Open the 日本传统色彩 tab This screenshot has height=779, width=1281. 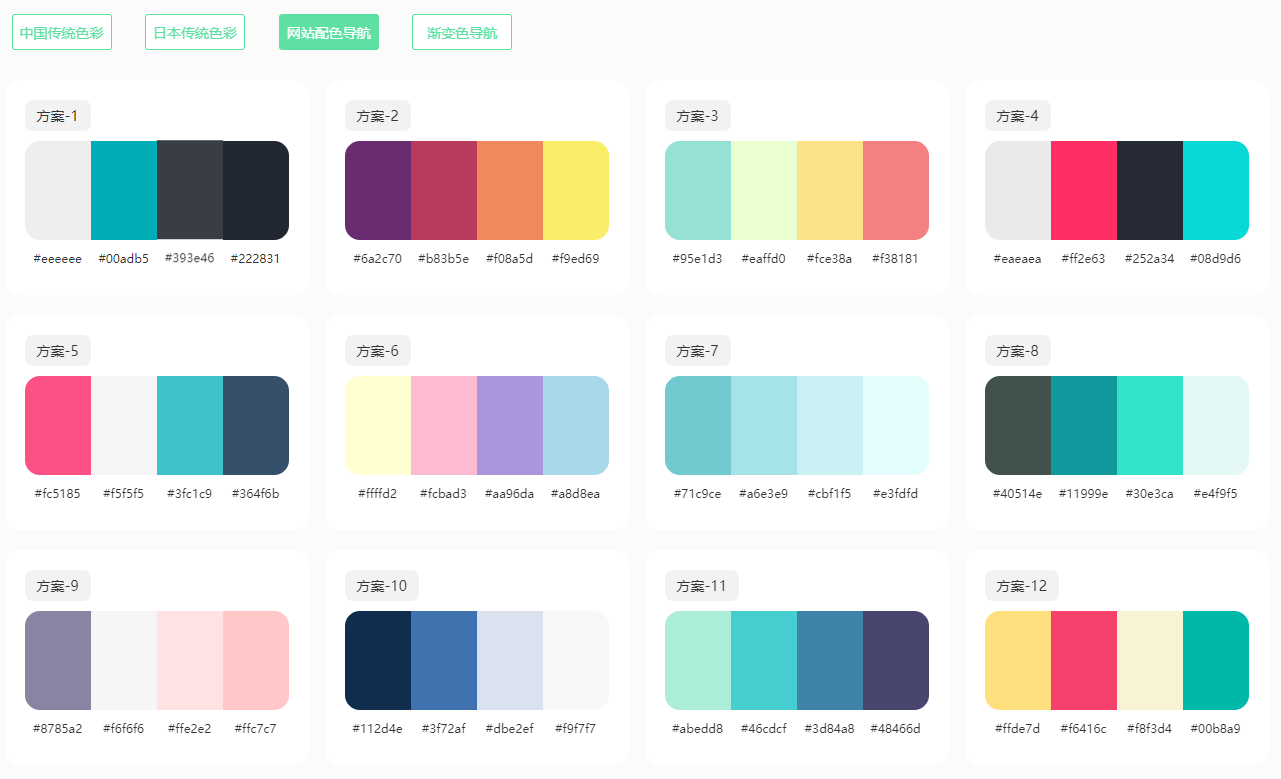(x=195, y=32)
